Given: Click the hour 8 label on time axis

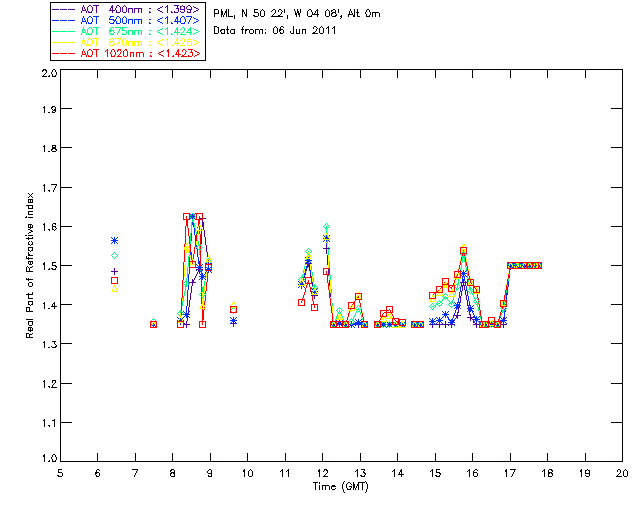Looking at the screenshot, I should point(173,473).
